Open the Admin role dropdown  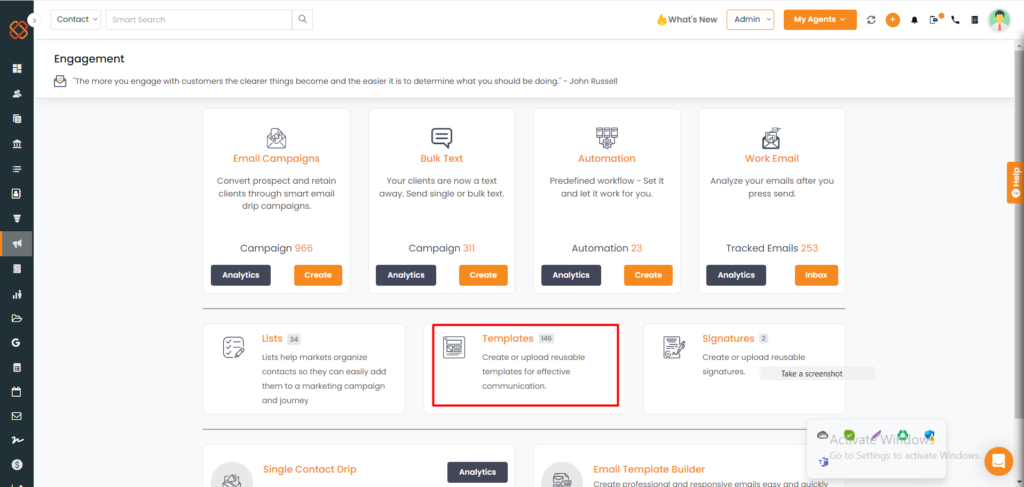coord(750,20)
